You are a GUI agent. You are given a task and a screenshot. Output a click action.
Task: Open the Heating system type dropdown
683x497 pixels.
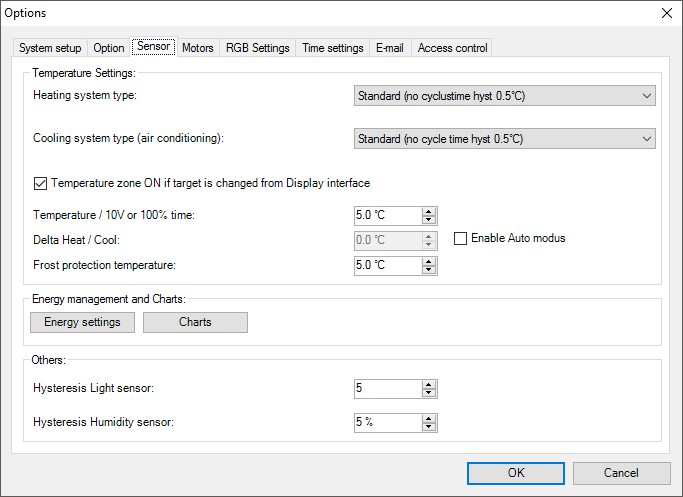click(505, 96)
